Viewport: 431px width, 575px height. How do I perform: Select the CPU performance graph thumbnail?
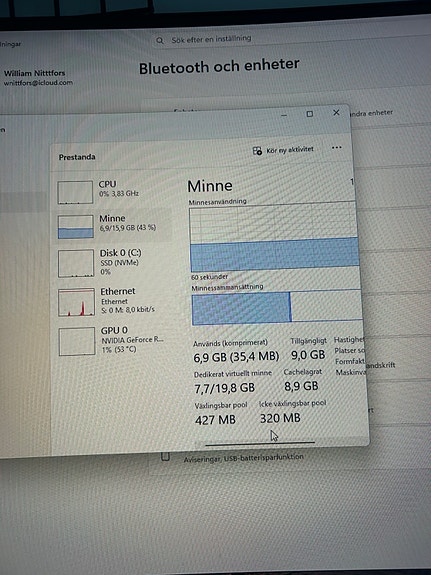pyautogui.click(x=75, y=192)
